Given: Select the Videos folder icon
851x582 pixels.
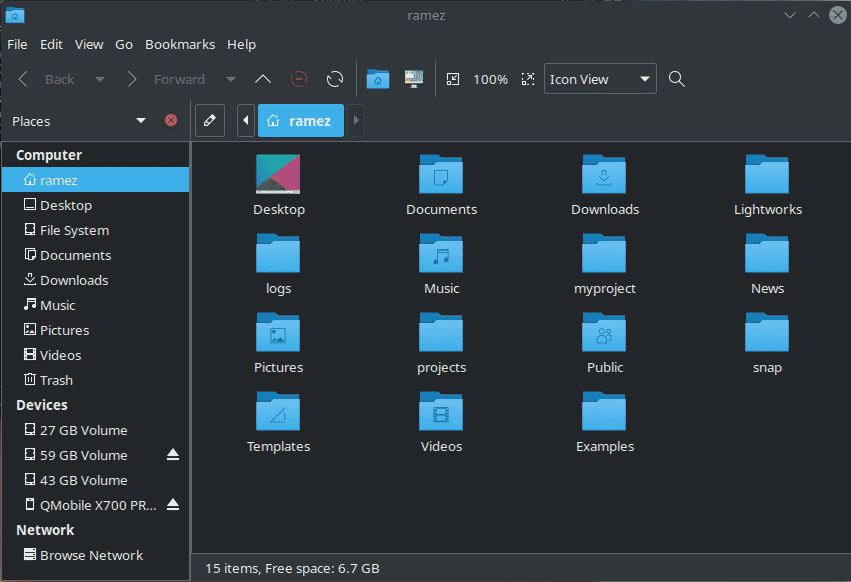Looking at the screenshot, I should click(x=441, y=411).
